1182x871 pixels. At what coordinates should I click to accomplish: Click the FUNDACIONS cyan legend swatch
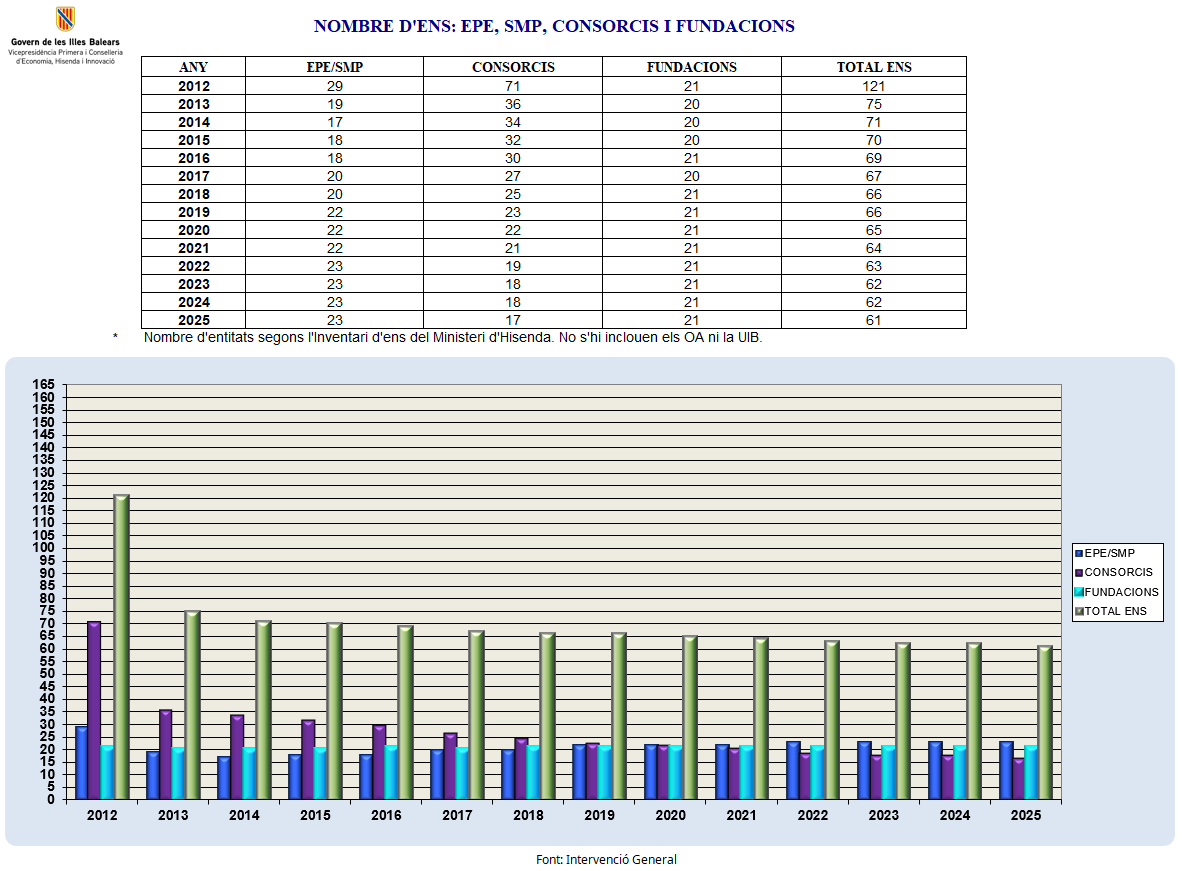[x=1079, y=593]
